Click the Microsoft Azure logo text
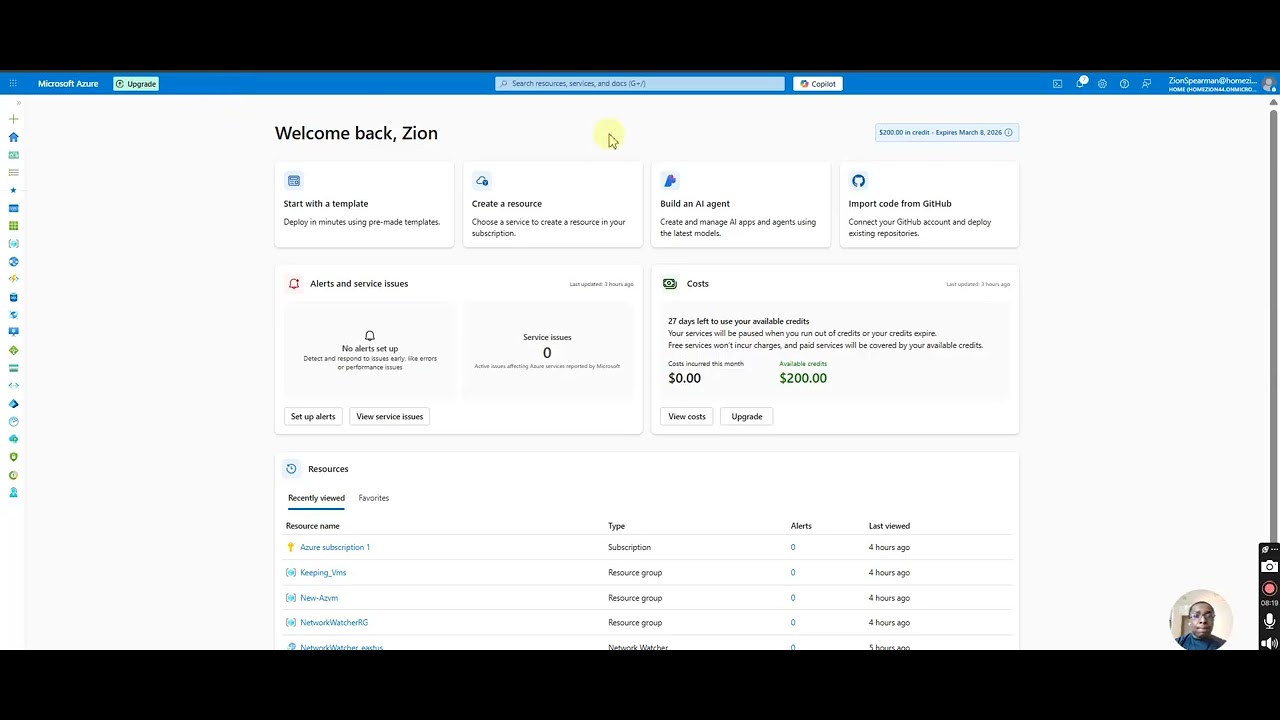 pyautogui.click(x=68, y=84)
